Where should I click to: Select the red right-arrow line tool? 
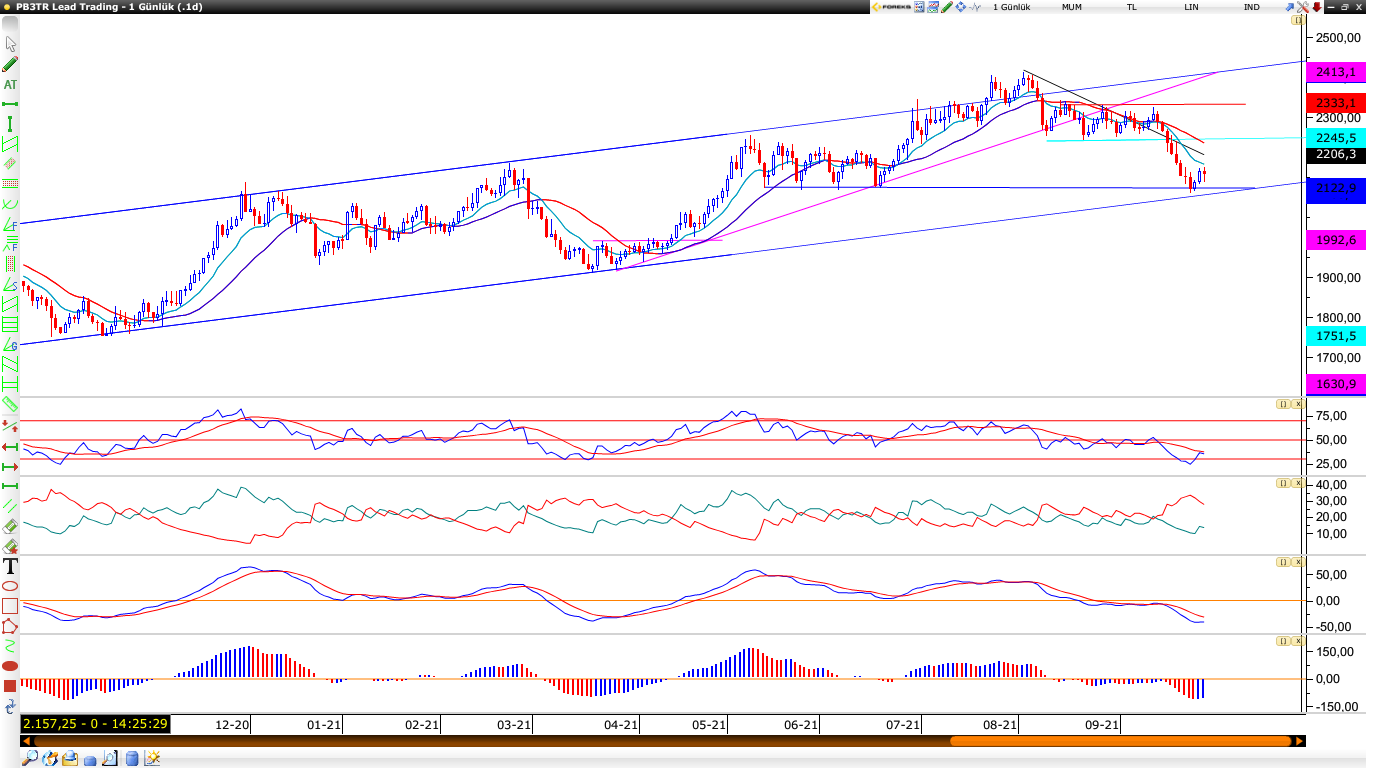pyautogui.click(x=11, y=467)
